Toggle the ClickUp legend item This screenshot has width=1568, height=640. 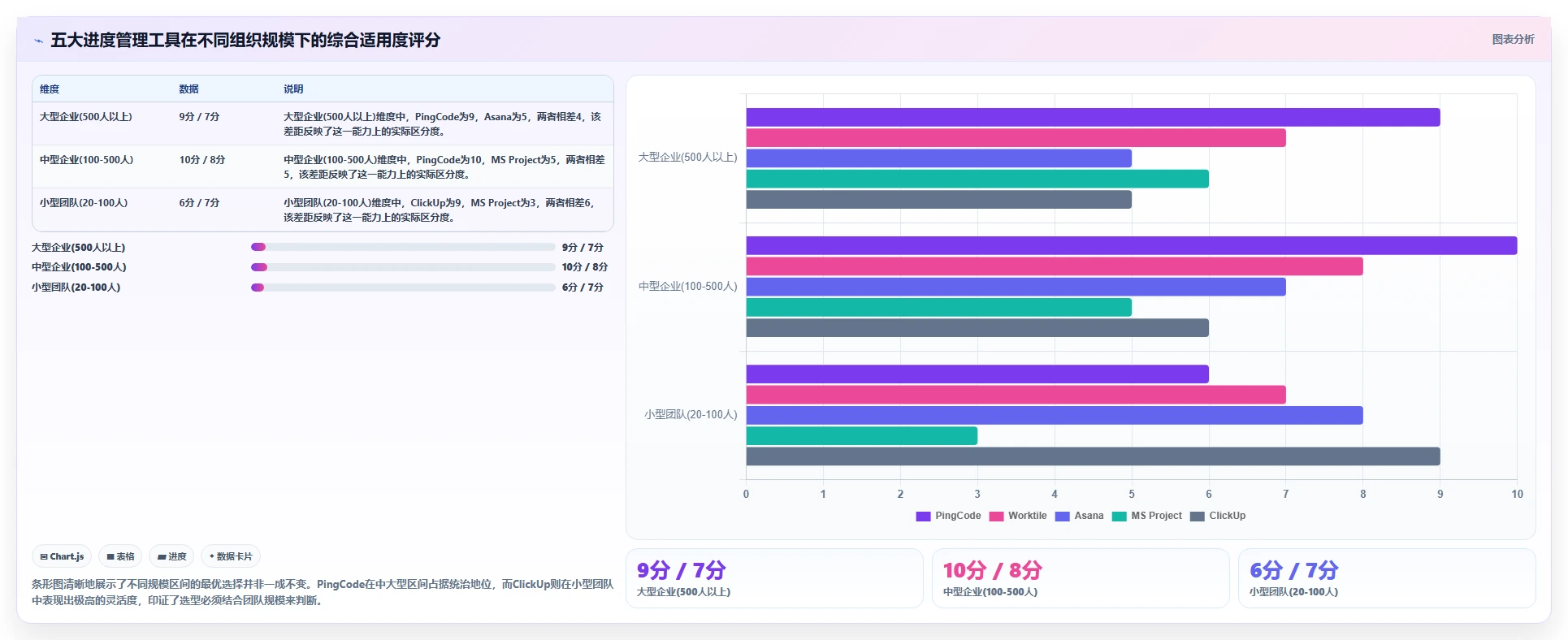click(x=1217, y=516)
